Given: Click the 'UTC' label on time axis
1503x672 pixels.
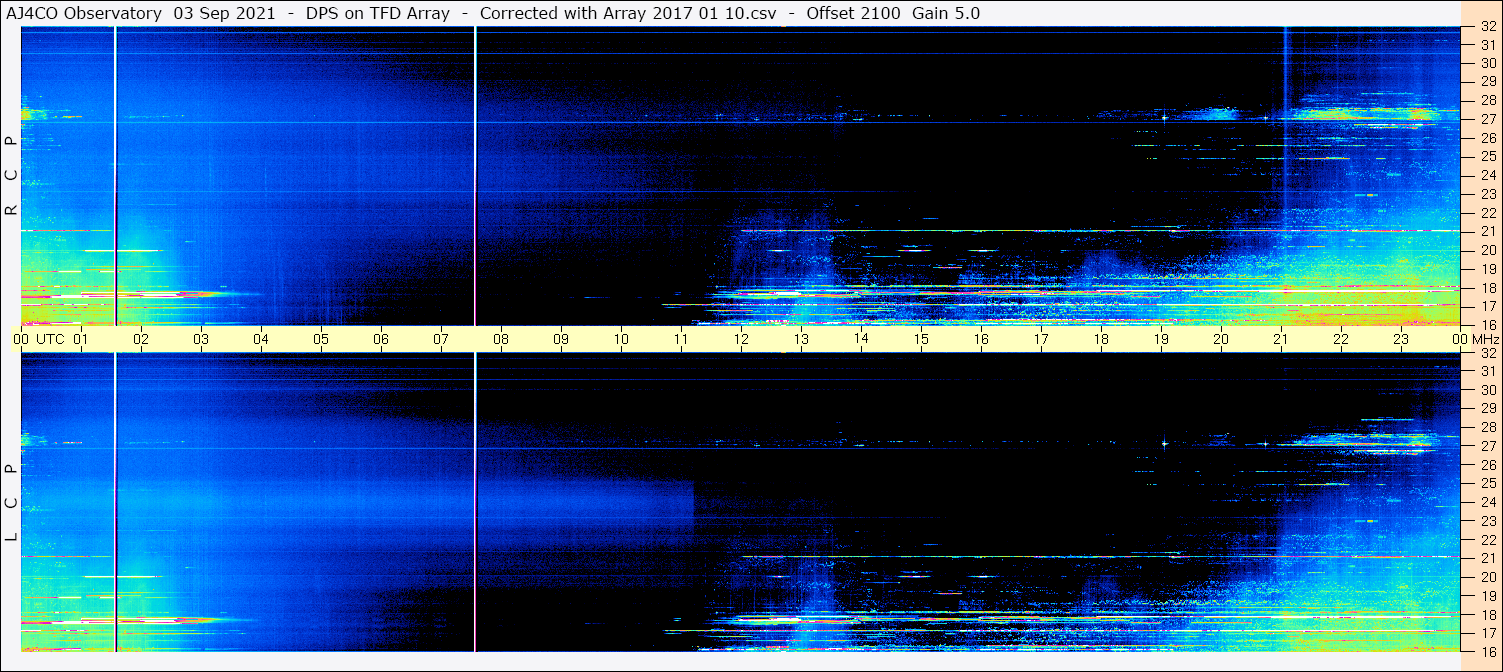Looking at the screenshot, I should coord(50,339).
